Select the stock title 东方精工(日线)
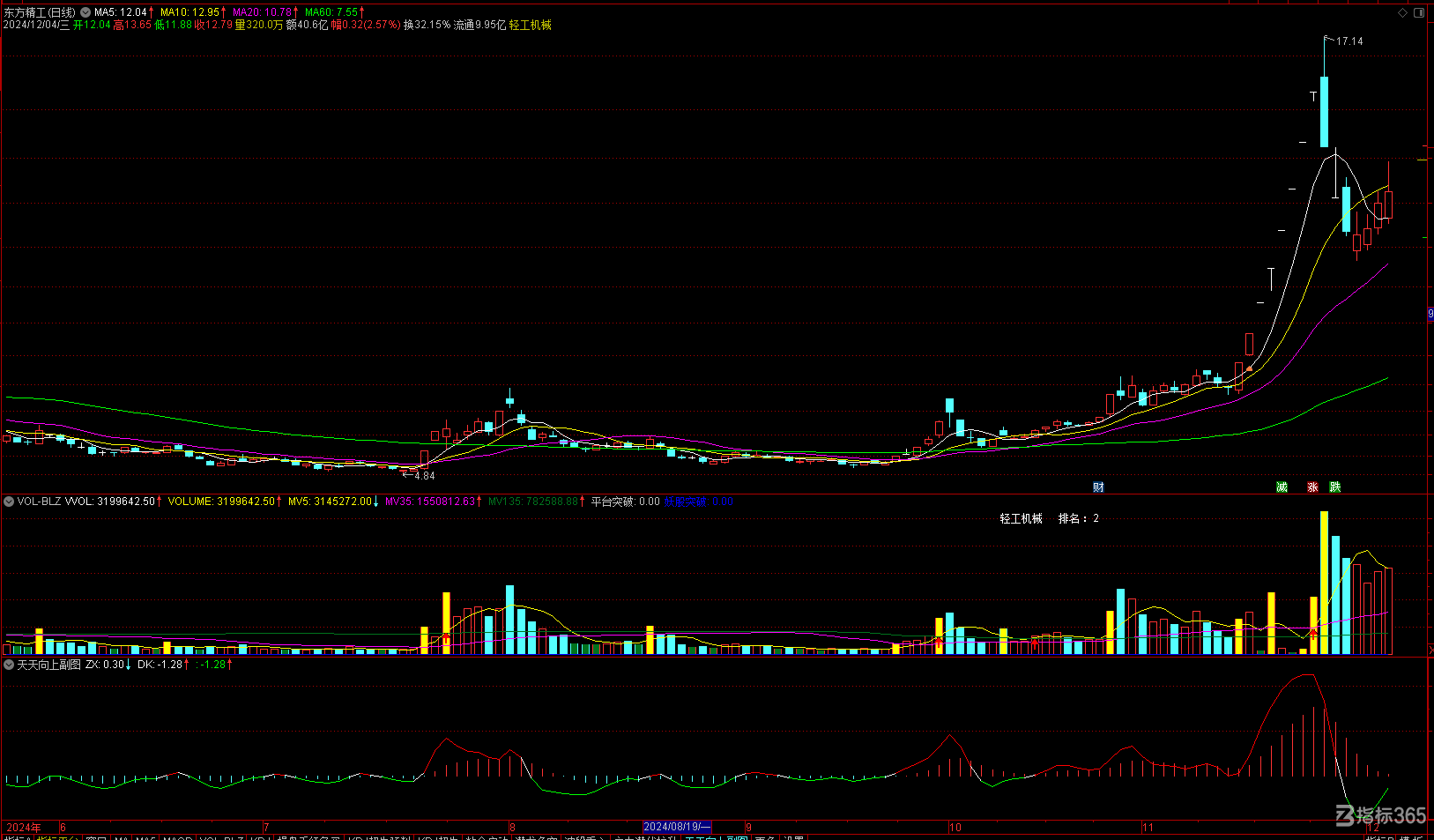The height and width of the screenshot is (840, 1434). click(40, 12)
